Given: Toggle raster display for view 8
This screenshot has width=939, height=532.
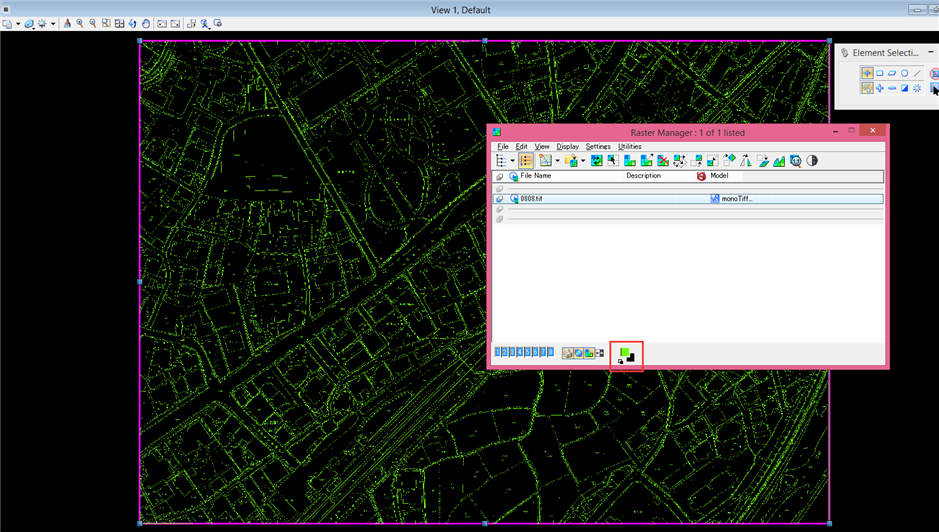Looking at the screenshot, I should (x=550, y=352).
